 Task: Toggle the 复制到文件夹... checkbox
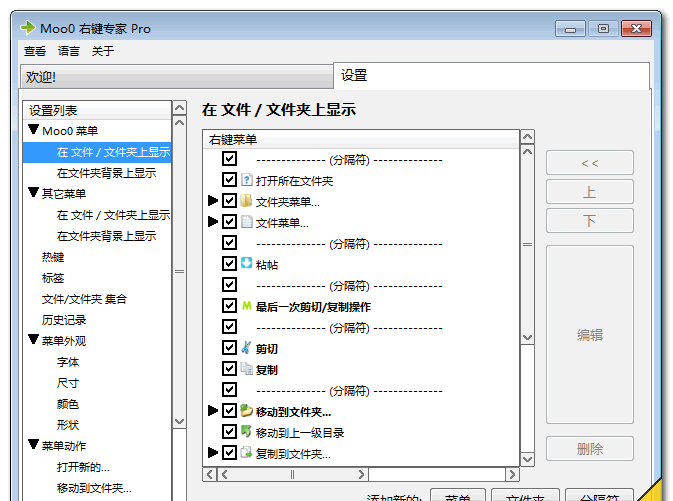(229, 452)
